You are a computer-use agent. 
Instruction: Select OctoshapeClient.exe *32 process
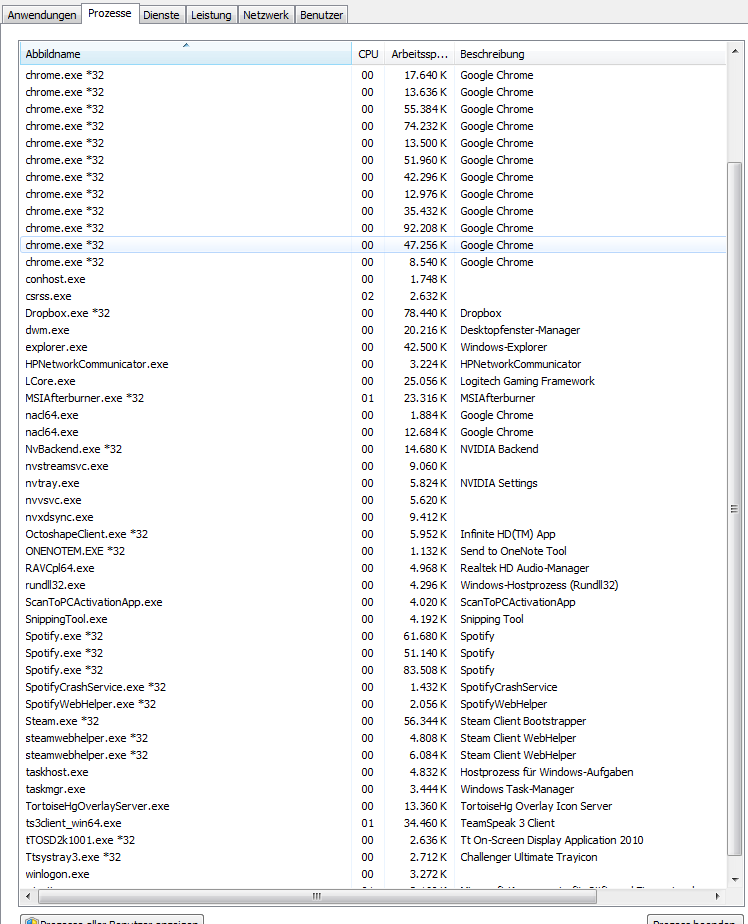click(x=373, y=534)
